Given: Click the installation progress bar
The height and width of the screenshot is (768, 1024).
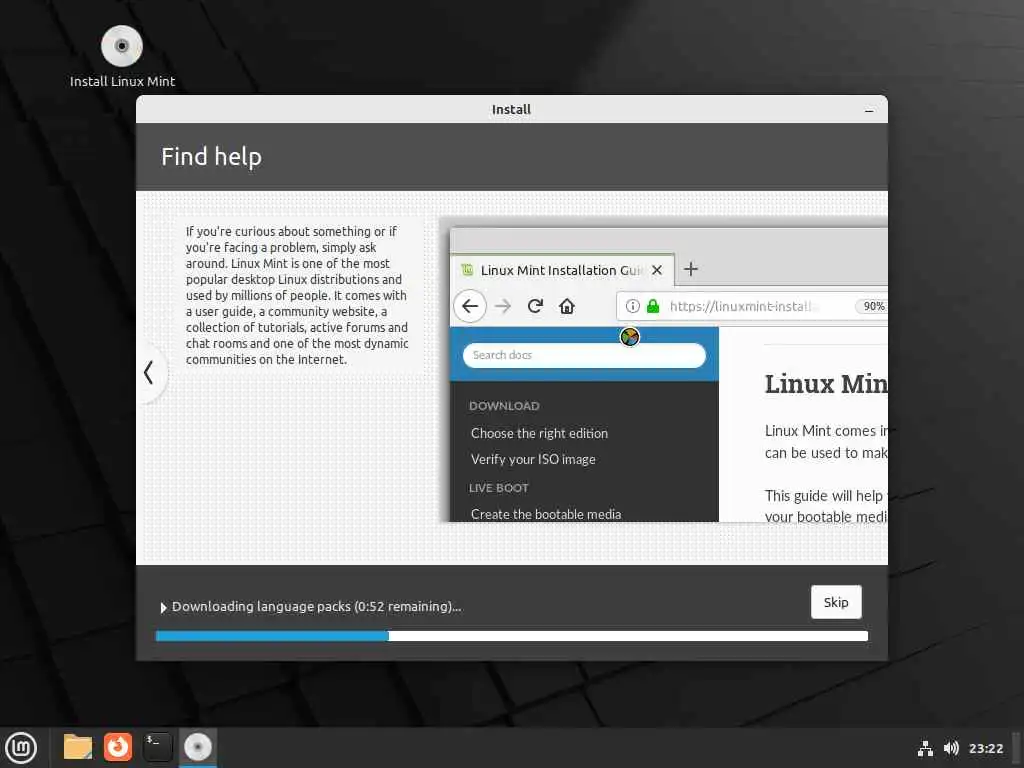Looking at the screenshot, I should pyautogui.click(x=511, y=636).
